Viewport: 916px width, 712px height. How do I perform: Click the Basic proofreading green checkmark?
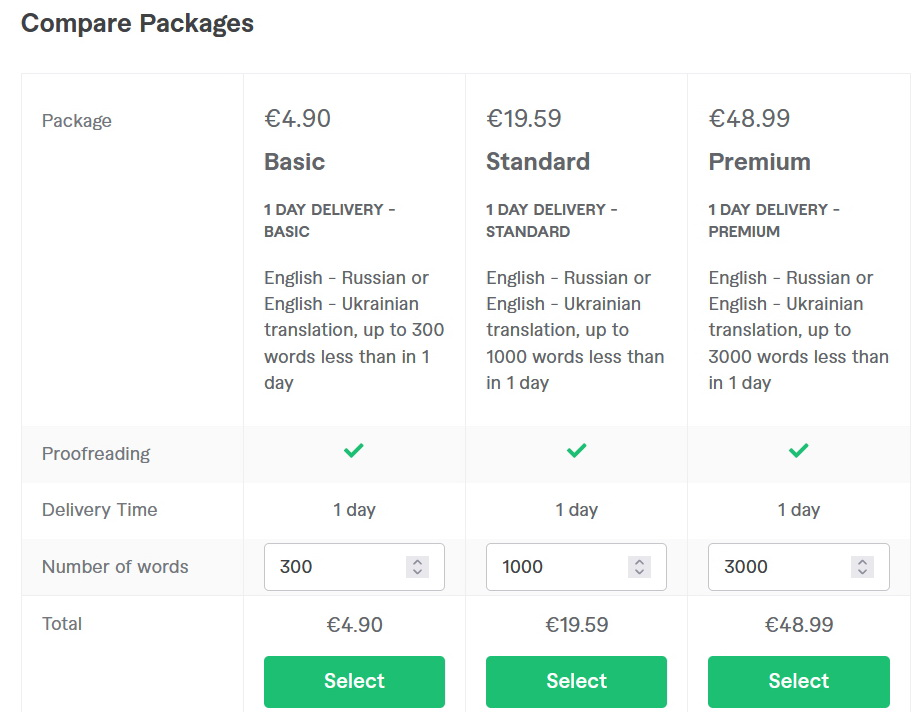(x=353, y=450)
